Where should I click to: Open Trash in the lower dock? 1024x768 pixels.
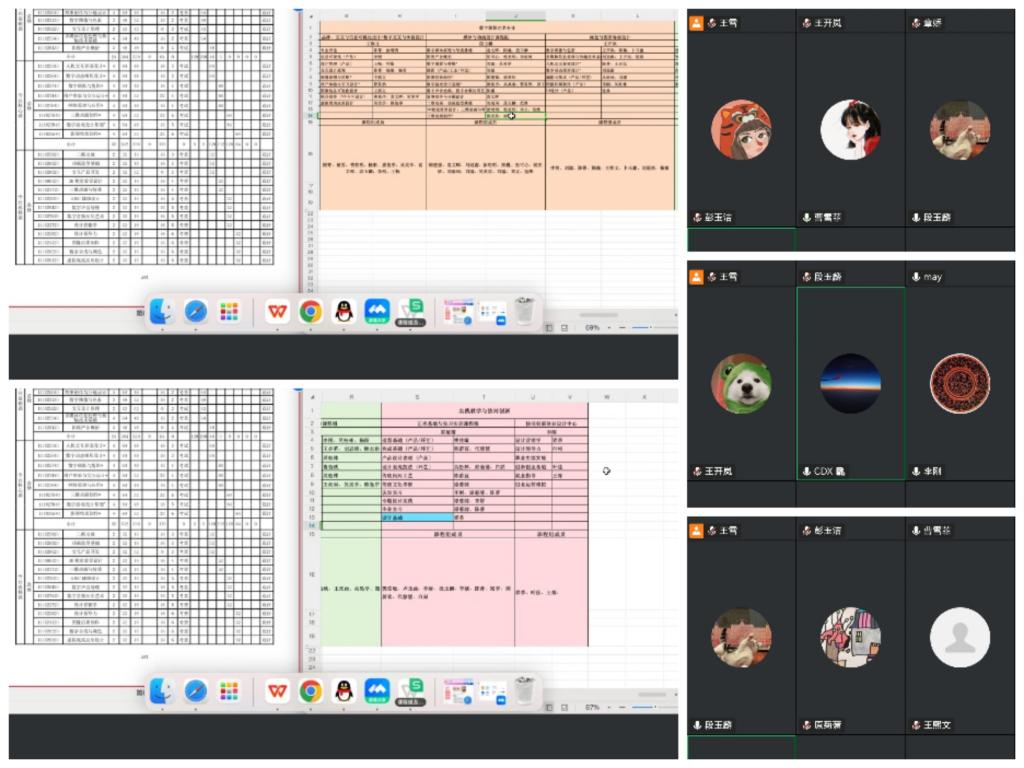point(524,690)
